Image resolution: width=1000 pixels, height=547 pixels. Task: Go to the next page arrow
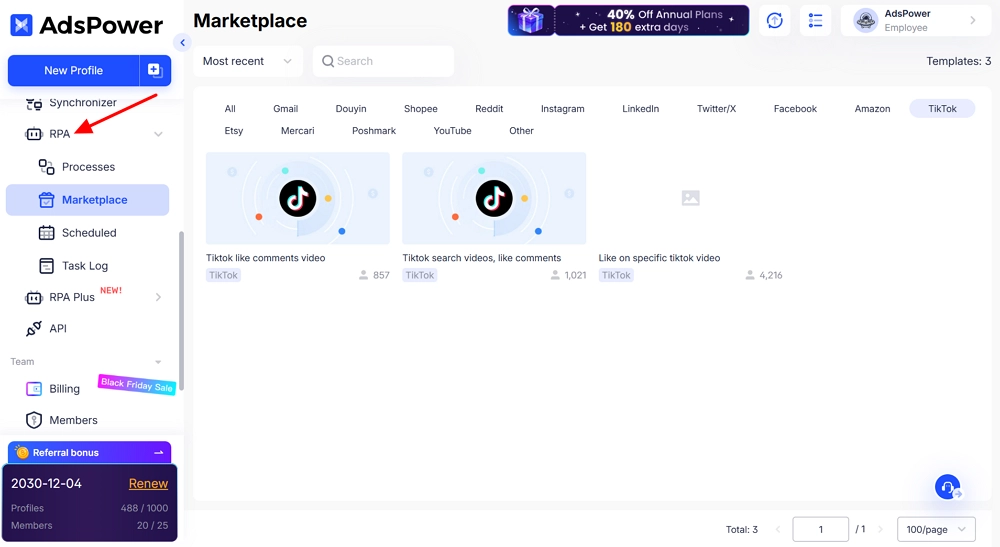point(881,529)
